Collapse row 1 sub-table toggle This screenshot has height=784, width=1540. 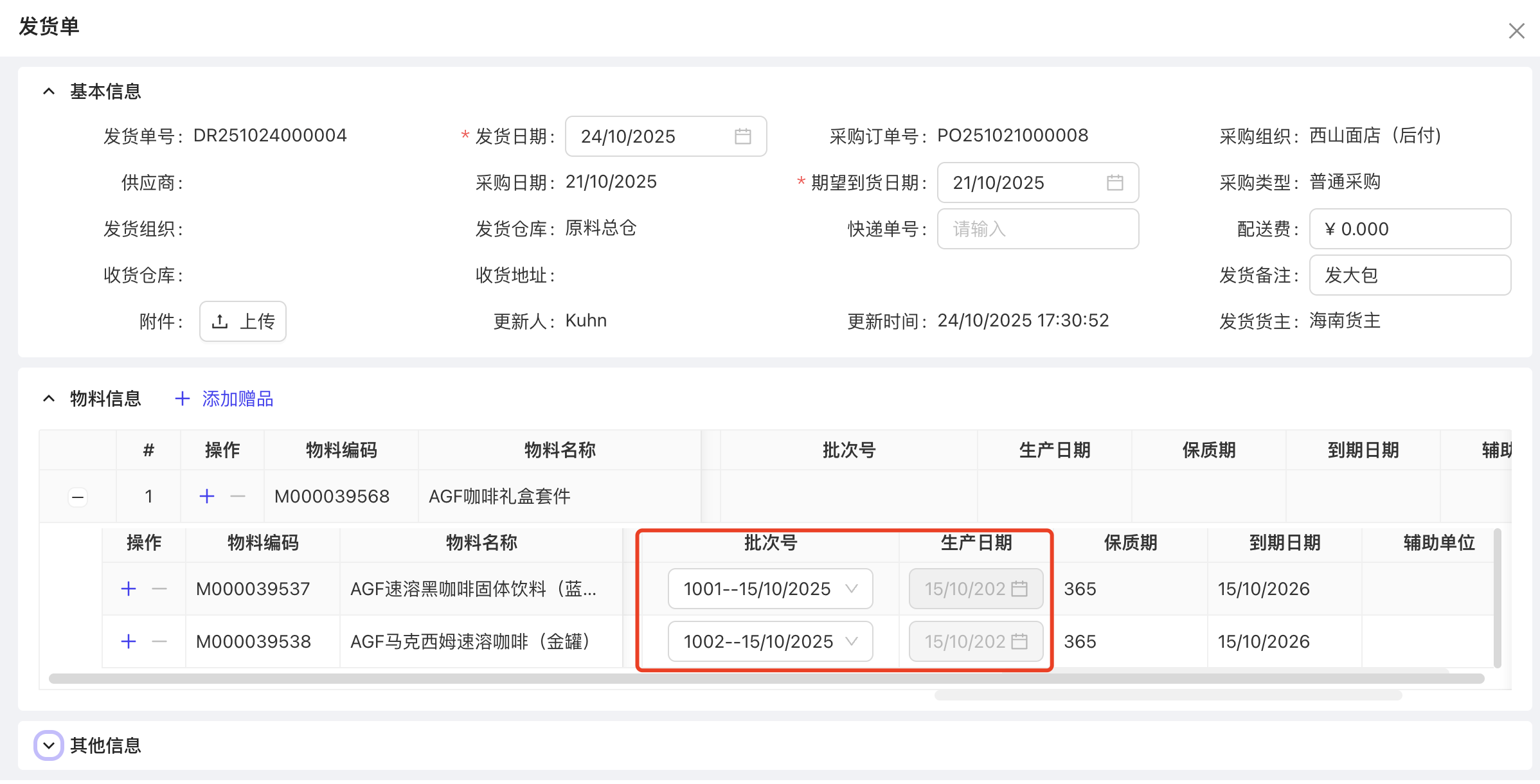(78, 497)
